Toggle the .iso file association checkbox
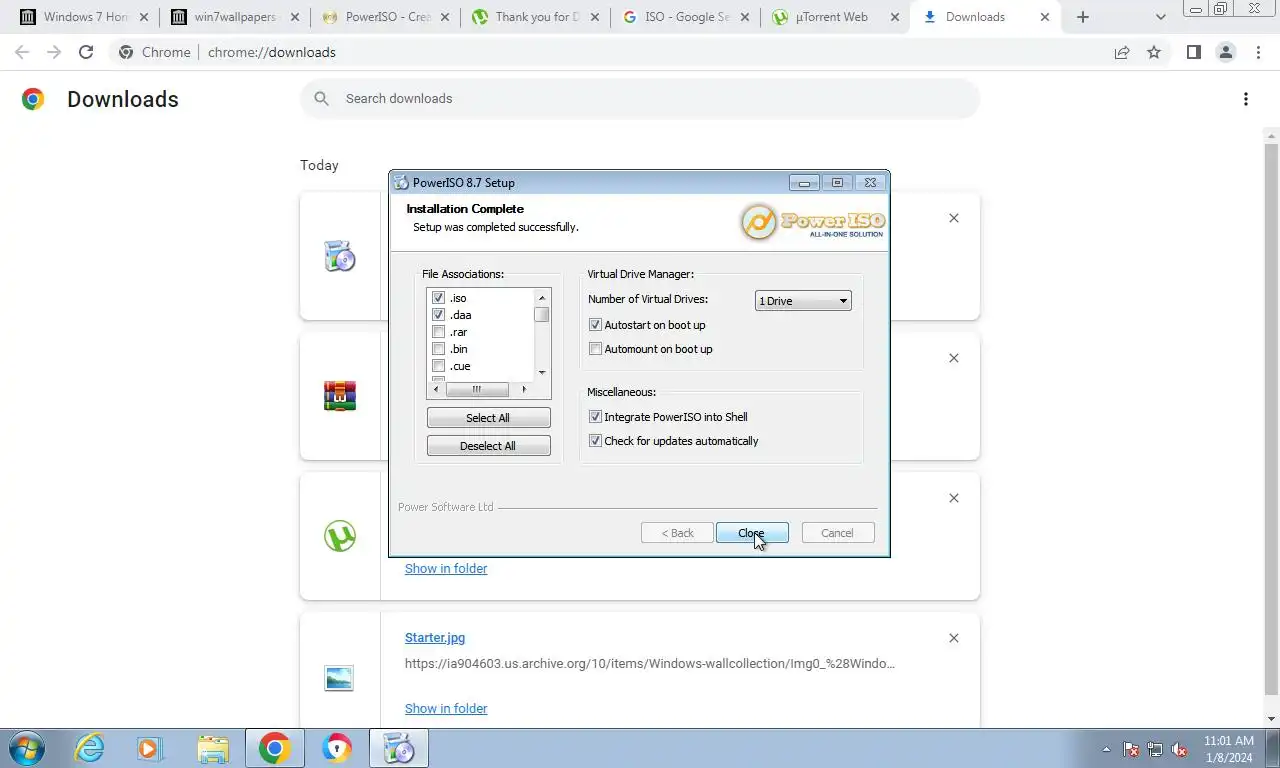Image resolution: width=1280 pixels, height=768 pixels. pos(438,298)
